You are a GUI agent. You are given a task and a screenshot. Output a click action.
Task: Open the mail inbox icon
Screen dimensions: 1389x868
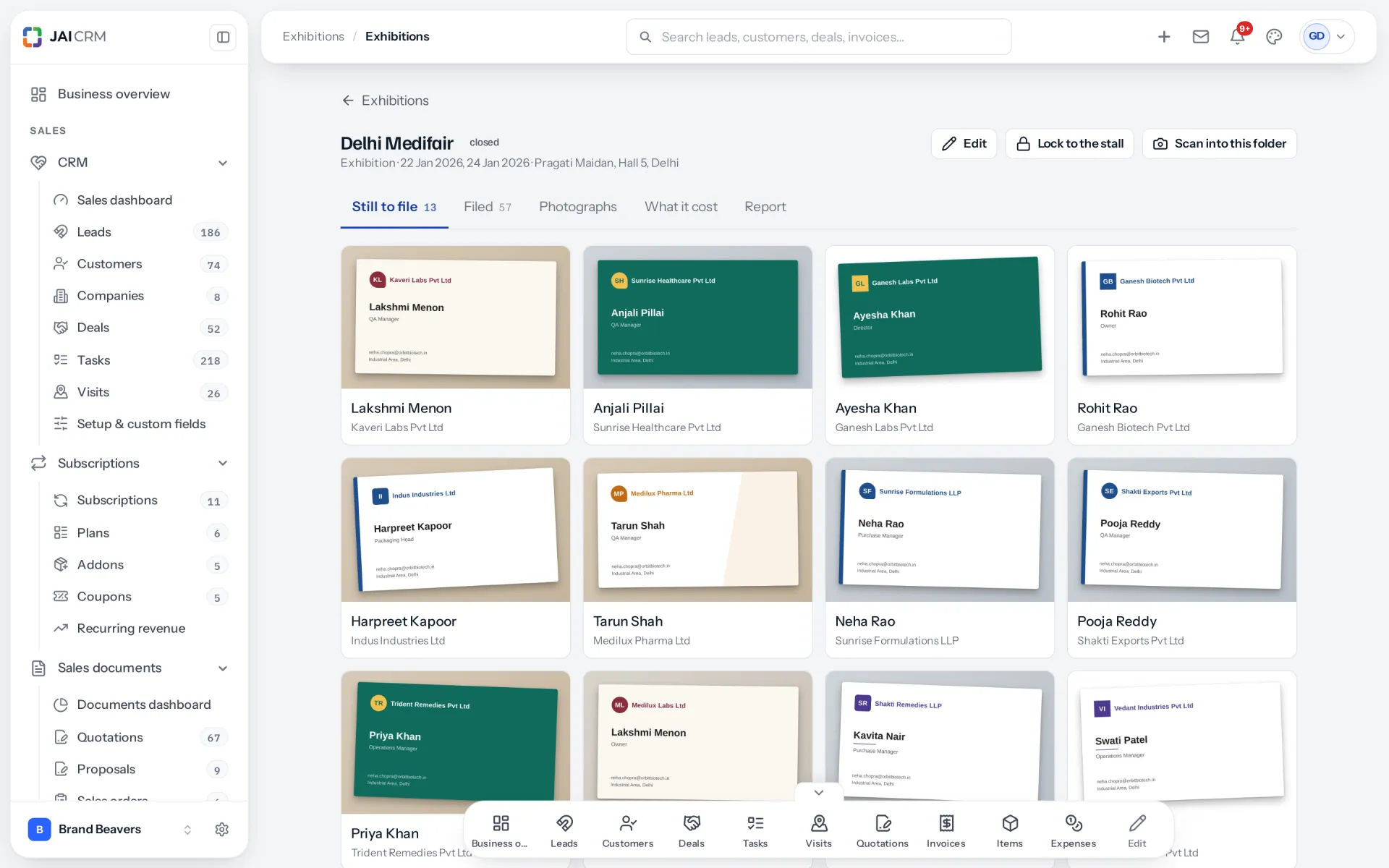pos(1201,37)
